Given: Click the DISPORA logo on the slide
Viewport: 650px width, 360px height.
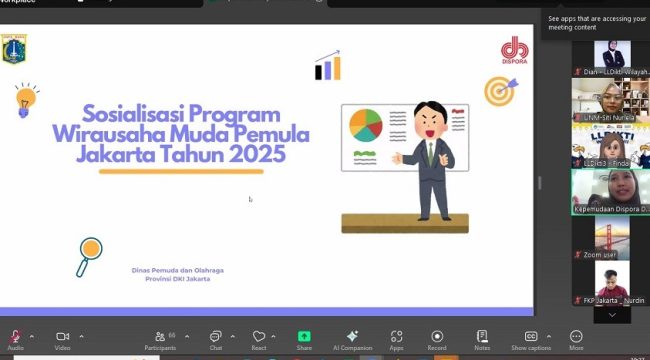Looking at the screenshot, I should click(514, 50).
